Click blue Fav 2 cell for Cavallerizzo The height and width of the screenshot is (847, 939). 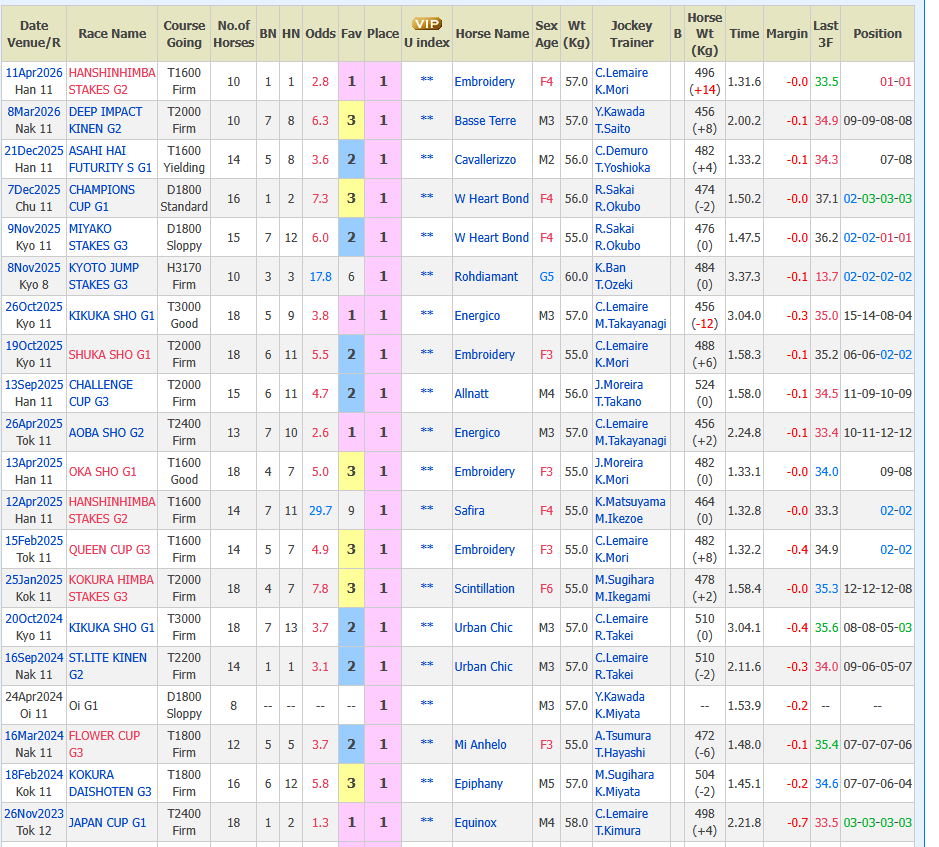pos(351,159)
